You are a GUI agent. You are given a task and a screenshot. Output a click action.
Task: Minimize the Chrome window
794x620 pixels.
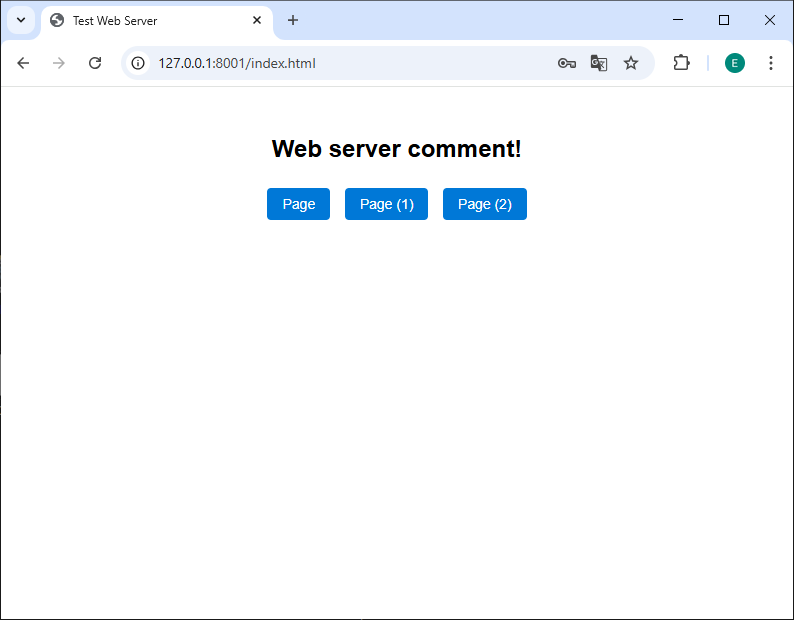[678, 20]
